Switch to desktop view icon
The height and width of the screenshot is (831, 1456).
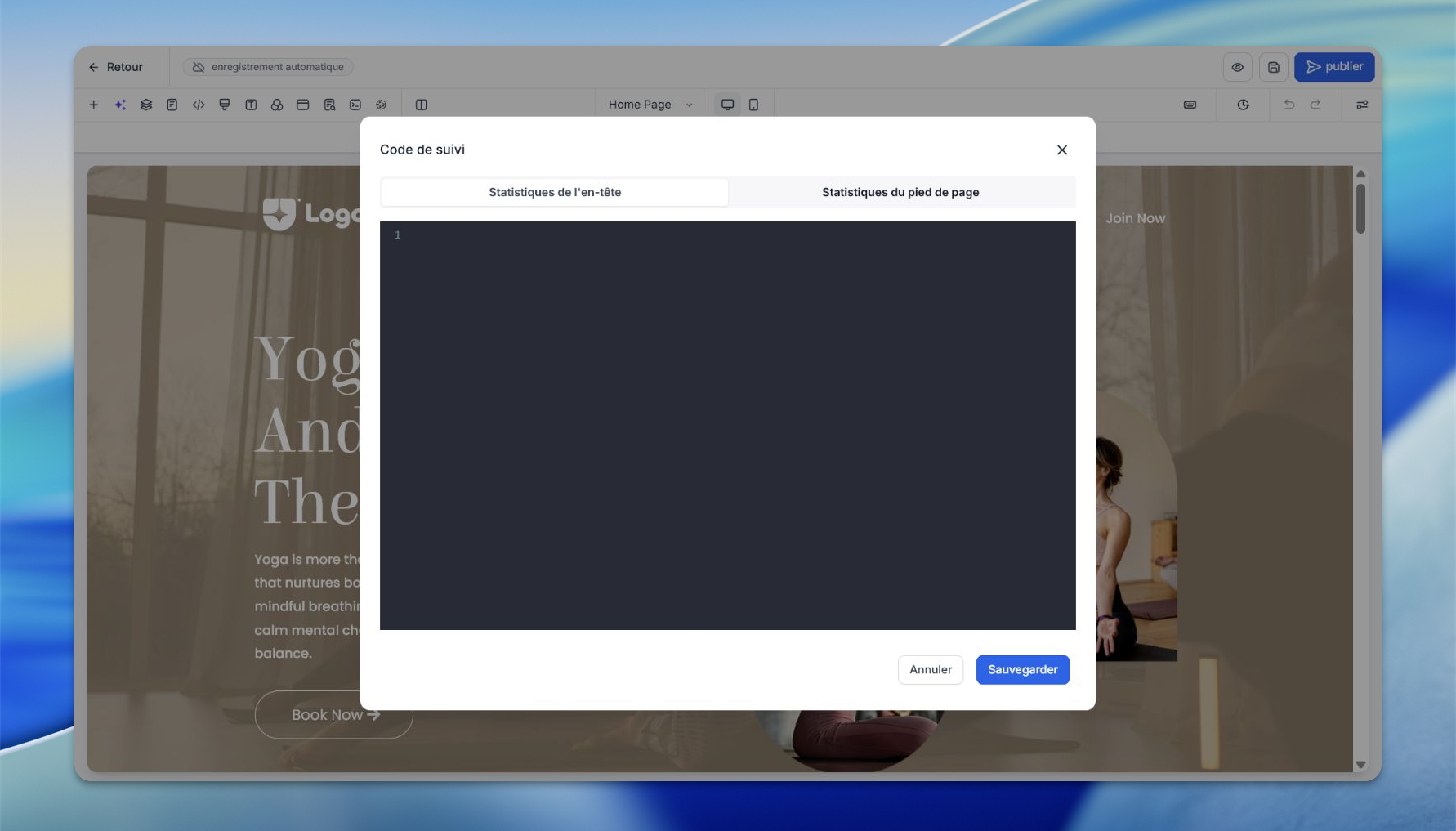click(x=727, y=105)
